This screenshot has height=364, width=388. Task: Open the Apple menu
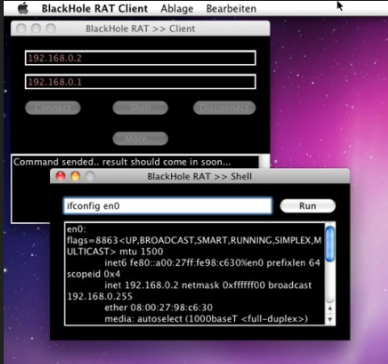(23, 8)
